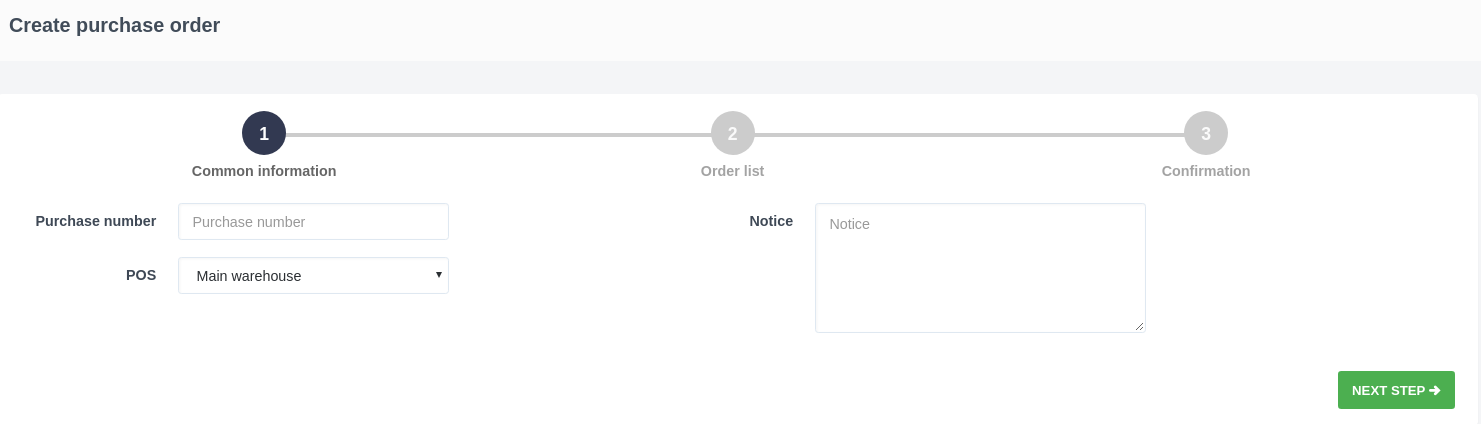Click the Notice field label

771,221
